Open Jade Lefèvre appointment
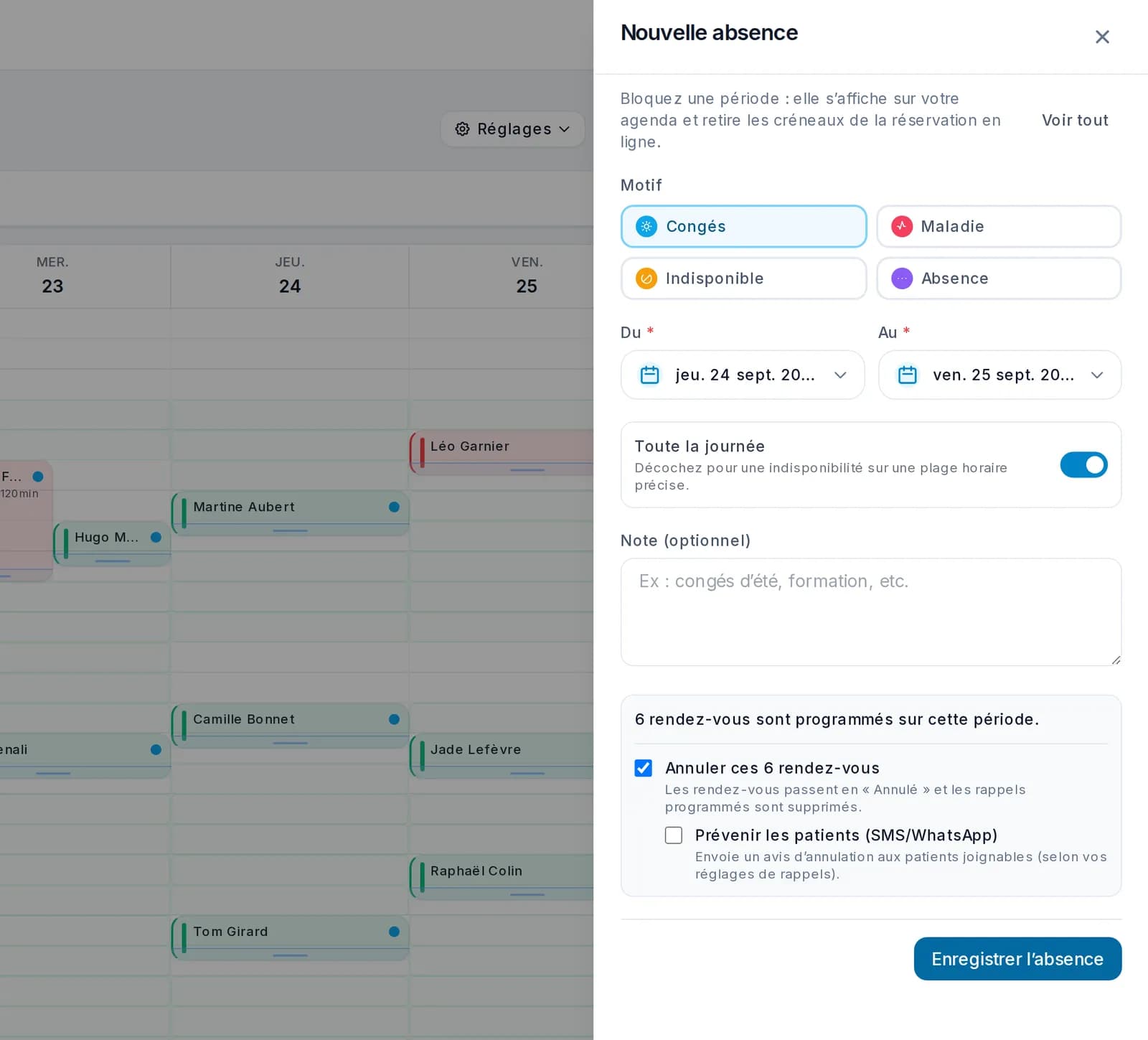Screen dimensions: 1148x1040 (x=502, y=756)
